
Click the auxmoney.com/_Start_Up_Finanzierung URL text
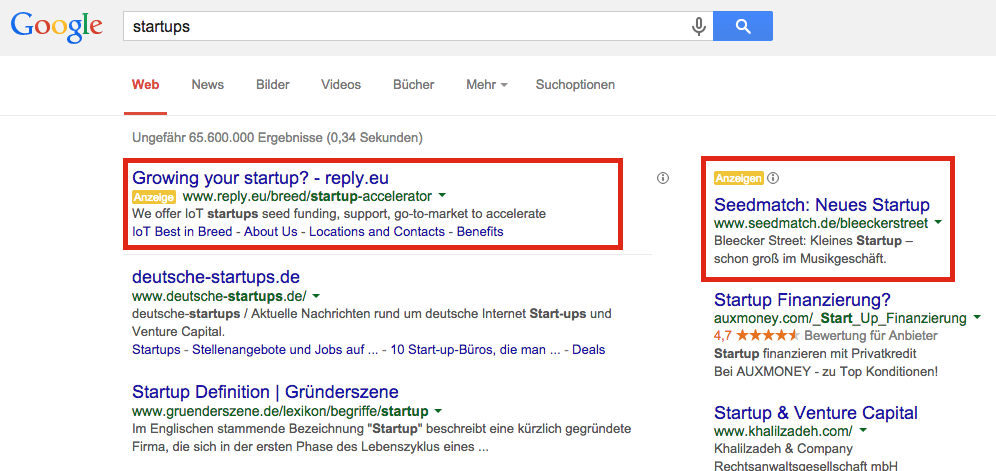point(840,317)
